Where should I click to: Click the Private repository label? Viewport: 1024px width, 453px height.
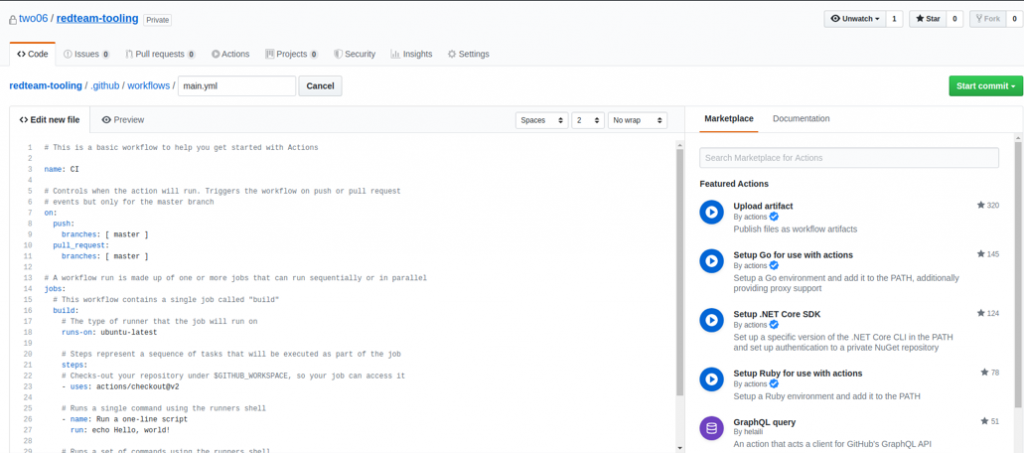tap(157, 20)
